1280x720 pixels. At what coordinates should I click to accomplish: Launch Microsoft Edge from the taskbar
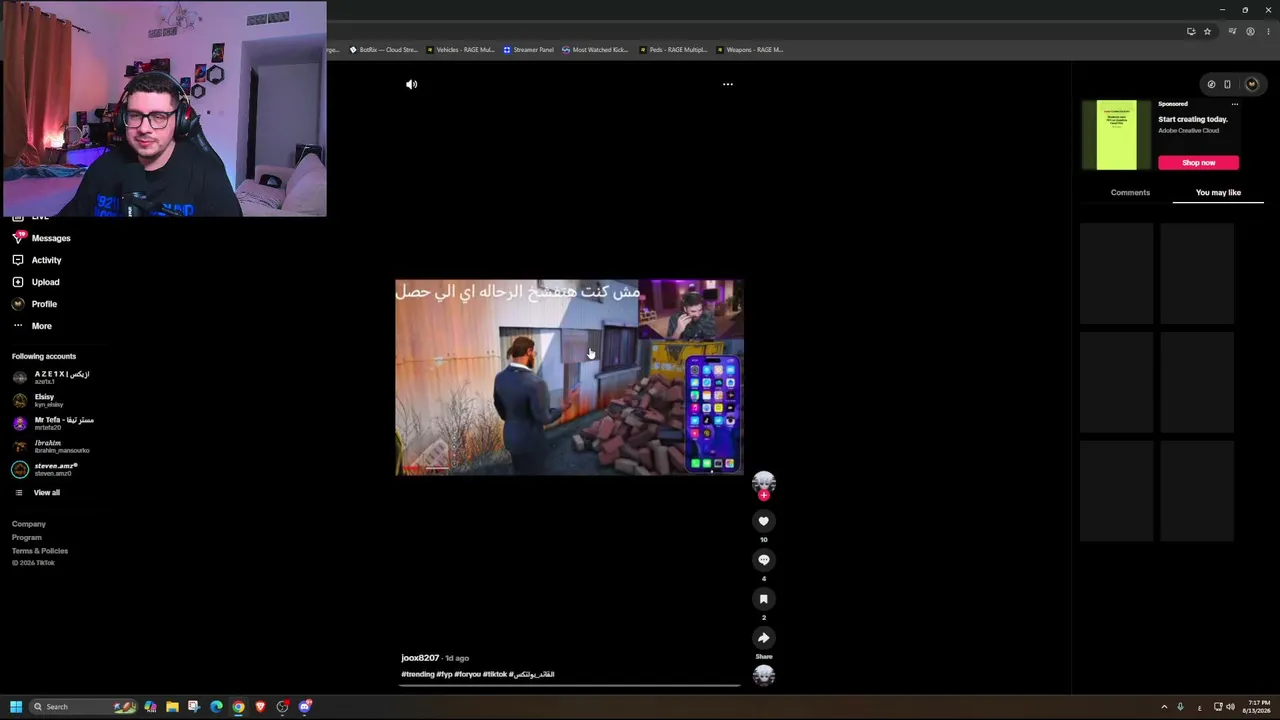pos(216,707)
